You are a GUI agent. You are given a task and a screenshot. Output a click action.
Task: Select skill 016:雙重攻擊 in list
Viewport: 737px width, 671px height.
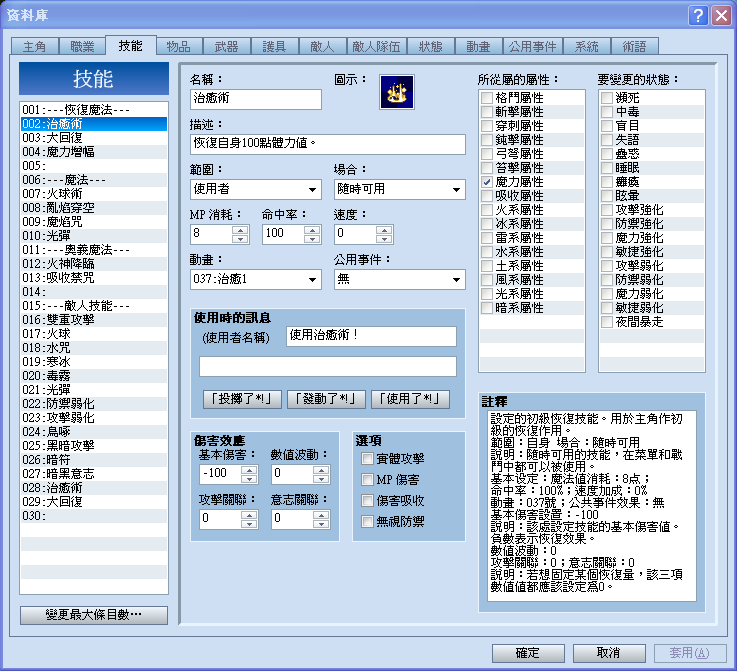[94, 320]
